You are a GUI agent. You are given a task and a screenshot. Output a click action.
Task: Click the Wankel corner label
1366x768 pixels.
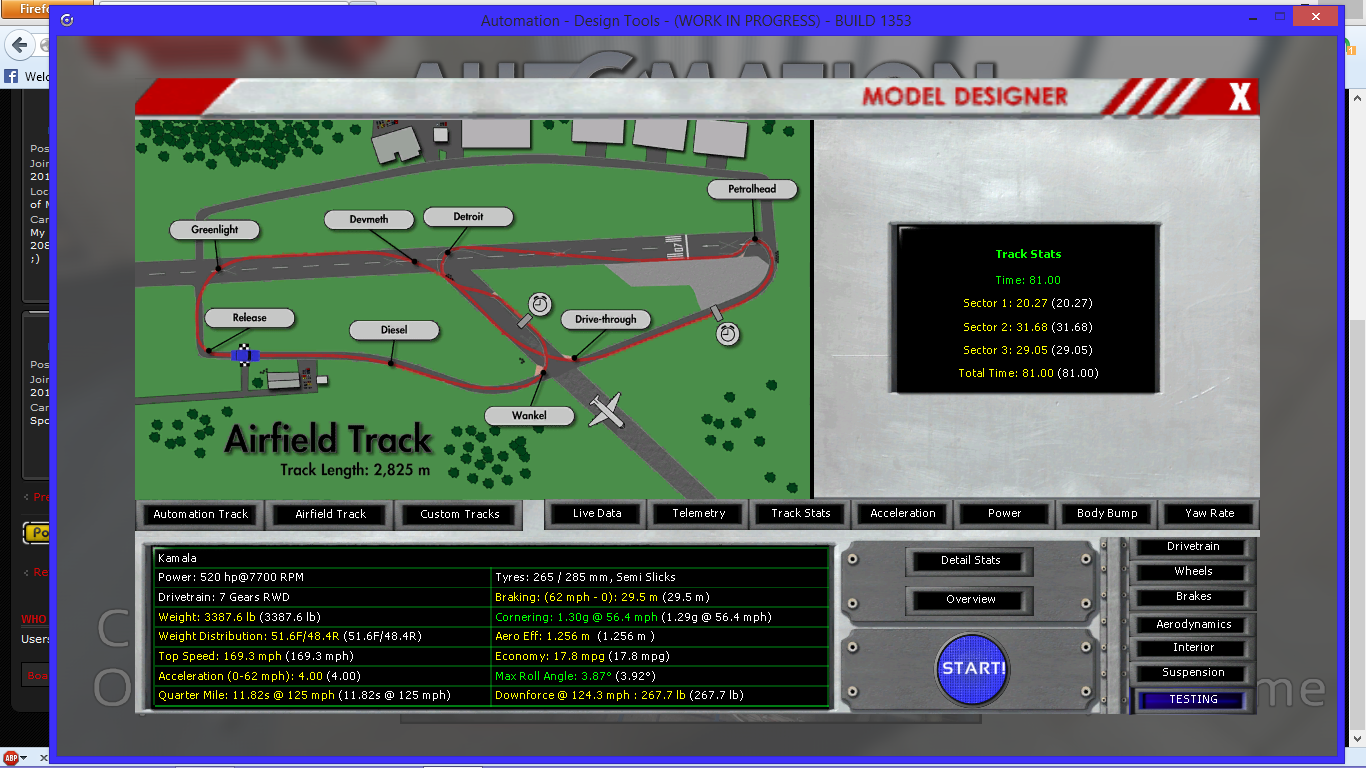click(x=529, y=415)
